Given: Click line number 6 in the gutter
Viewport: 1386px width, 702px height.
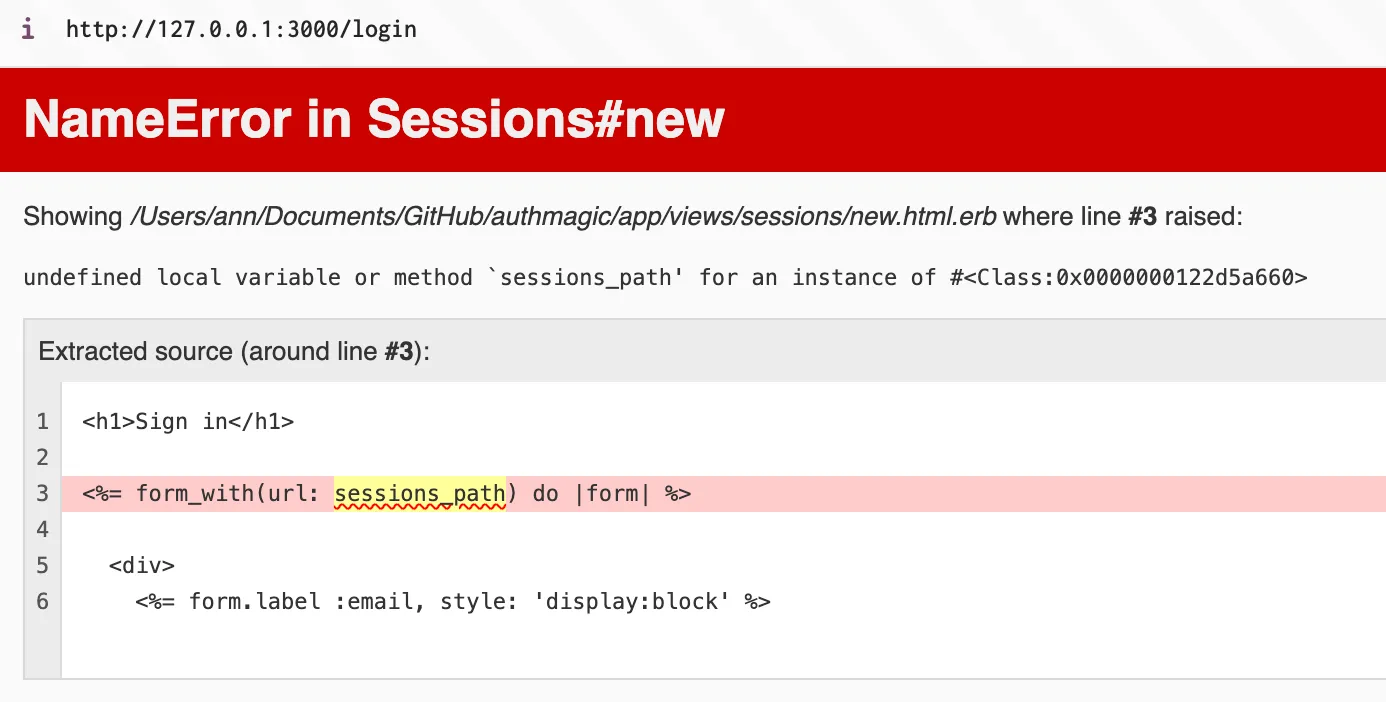Looking at the screenshot, I should tap(42, 601).
